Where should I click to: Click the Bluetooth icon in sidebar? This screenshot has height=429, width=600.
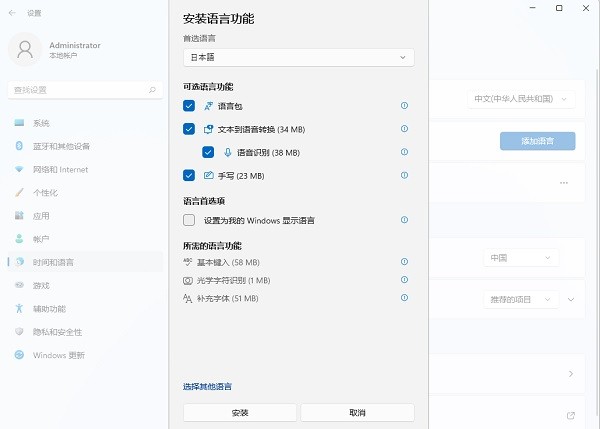pos(19,146)
